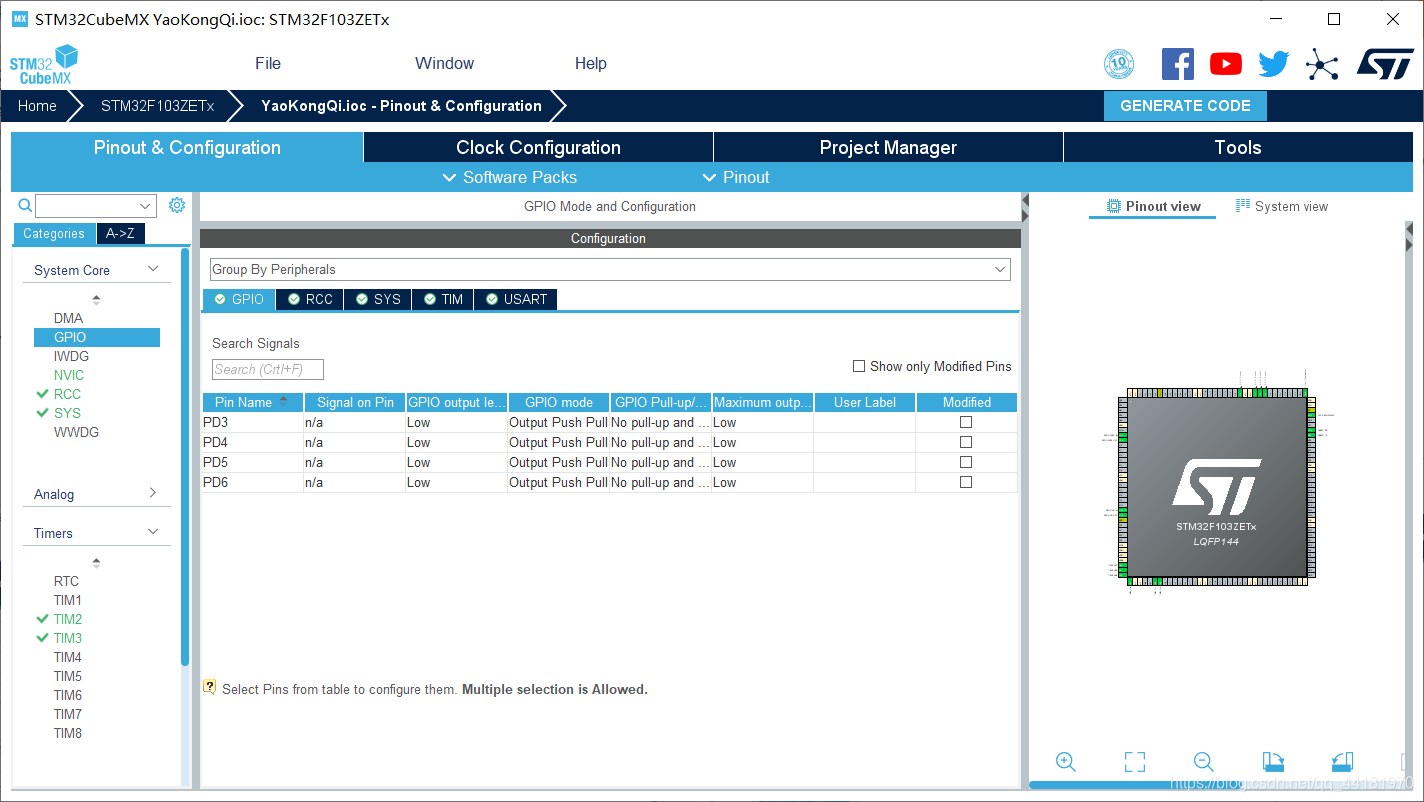Screen dimensions: 1424x802
Task: Click the YaoKongQi.ioc breadcrumb
Action: (x=401, y=106)
